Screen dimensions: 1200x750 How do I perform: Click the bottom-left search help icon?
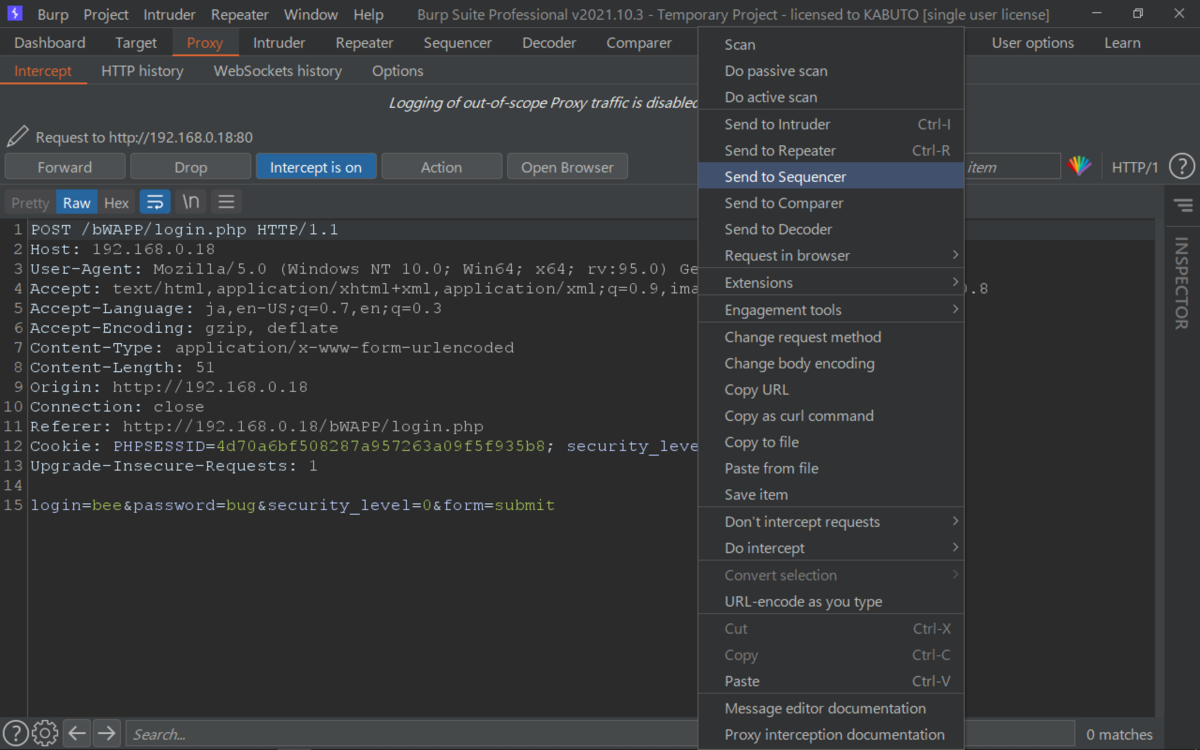[16, 733]
